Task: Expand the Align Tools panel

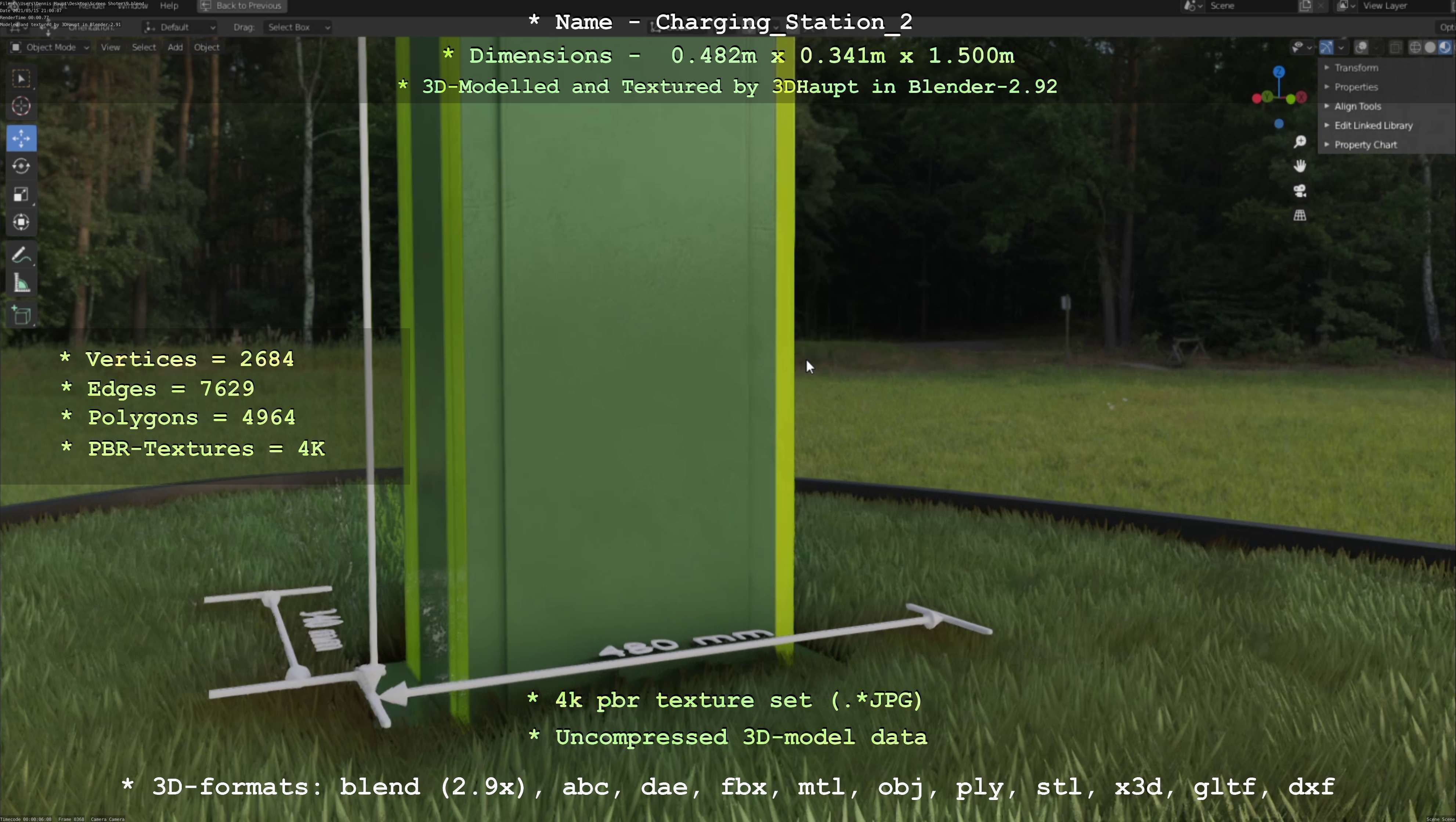Action: coord(1357,106)
